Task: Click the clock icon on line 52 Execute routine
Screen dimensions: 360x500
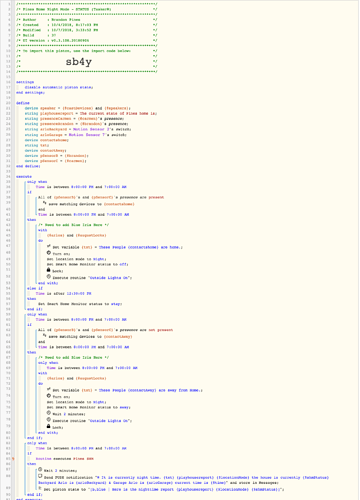Action: tap(49, 277)
